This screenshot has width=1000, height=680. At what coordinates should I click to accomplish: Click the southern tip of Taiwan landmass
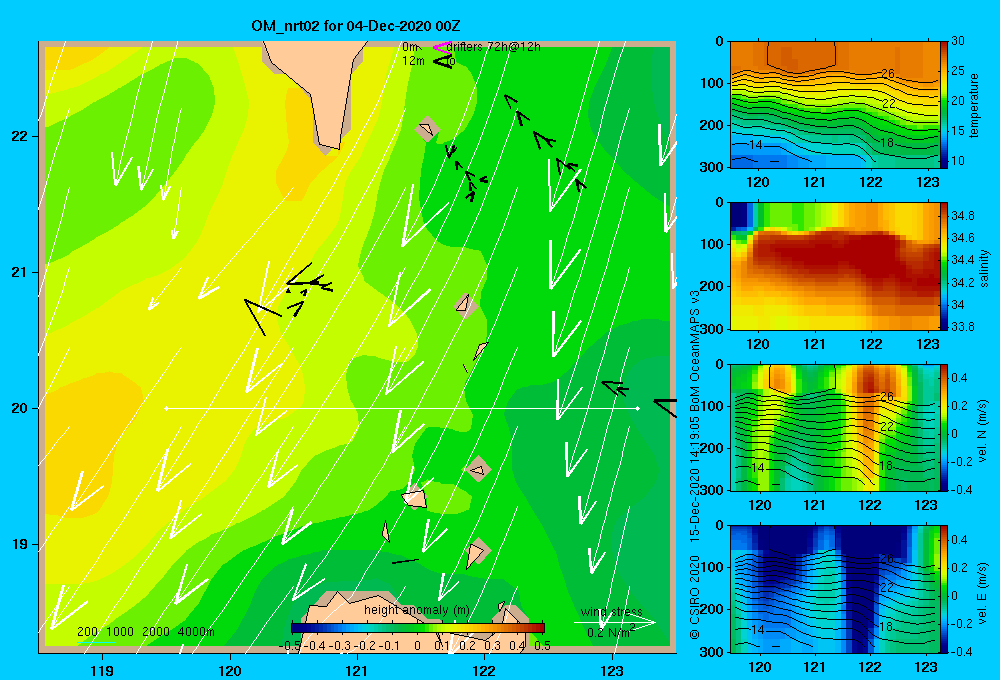[x=328, y=149]
